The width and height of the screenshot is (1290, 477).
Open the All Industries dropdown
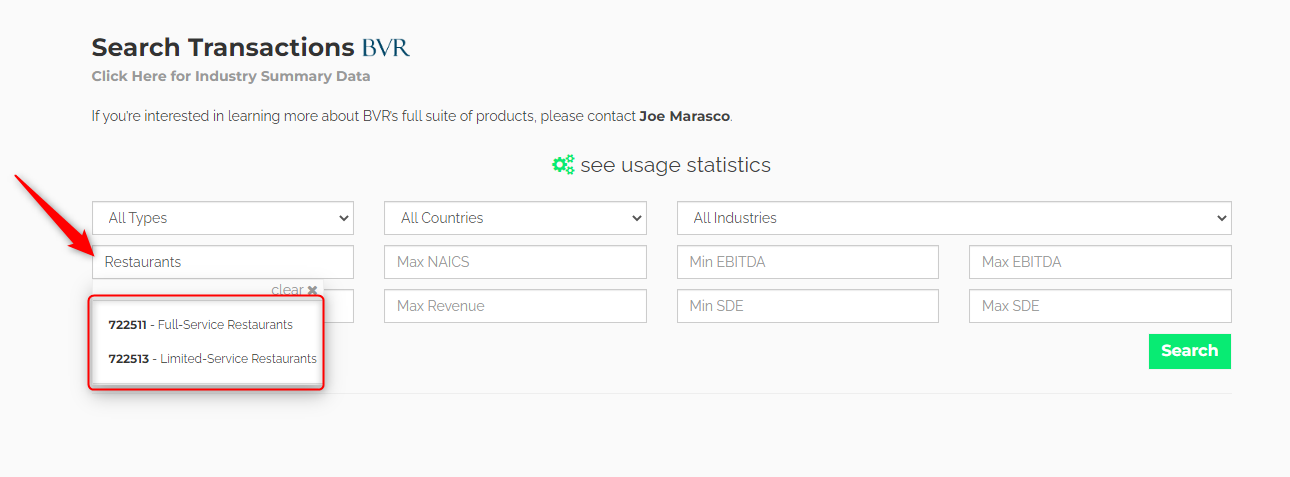click(953, 218)
